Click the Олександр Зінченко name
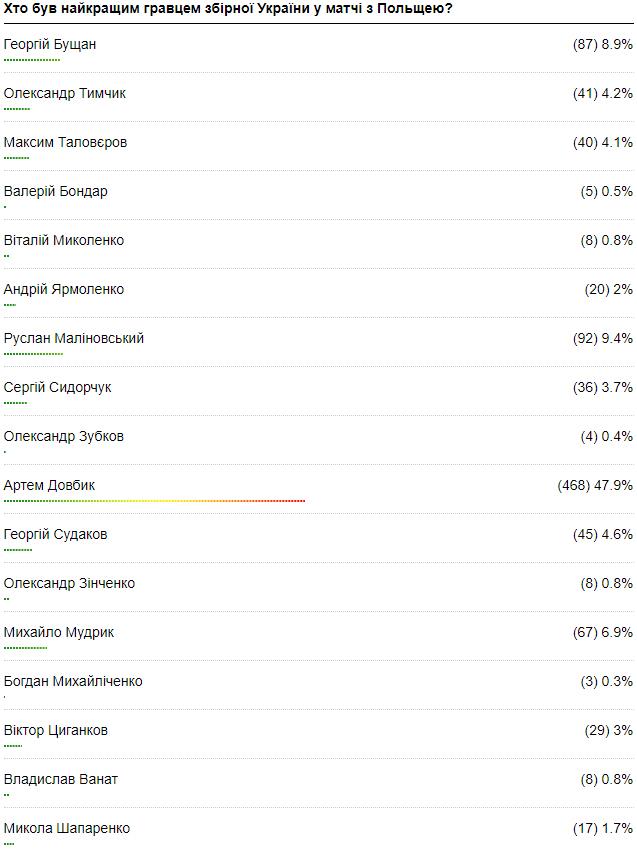The height and width of the screenshot is (850, 637). pyautogui.click(x=70, y=584)
